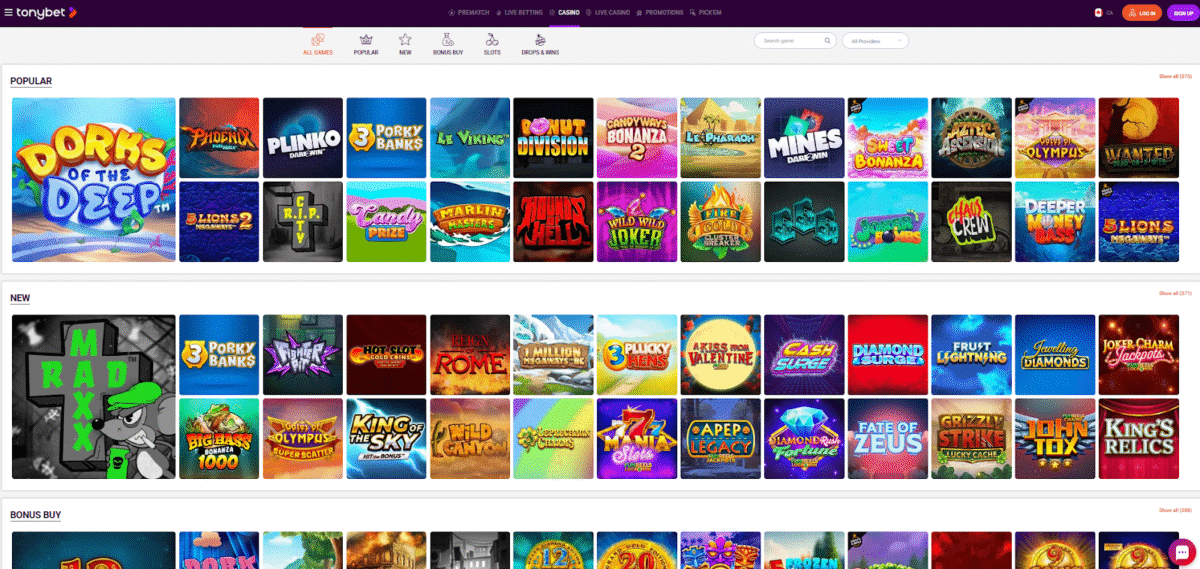
Task: Select the Casino nav item
Action: tap(565, 12)
